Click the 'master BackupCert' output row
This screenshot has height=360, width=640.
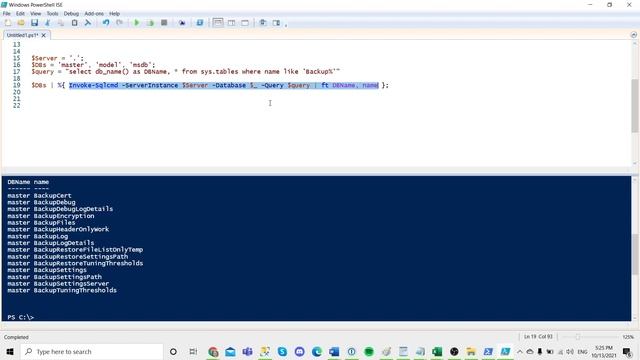pos(39,196)
